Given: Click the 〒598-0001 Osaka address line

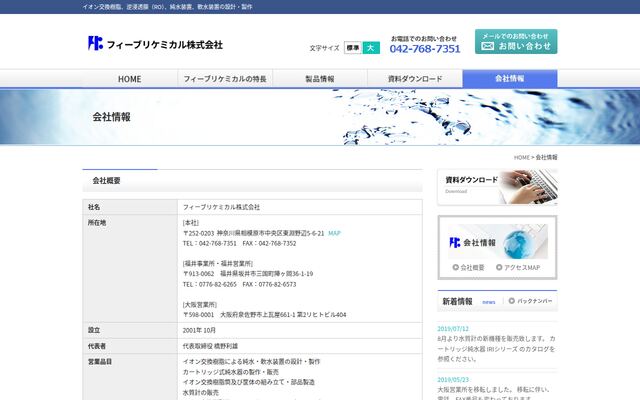Looking at the screenshot, I should pyautogui.click(x=264, y=315).
